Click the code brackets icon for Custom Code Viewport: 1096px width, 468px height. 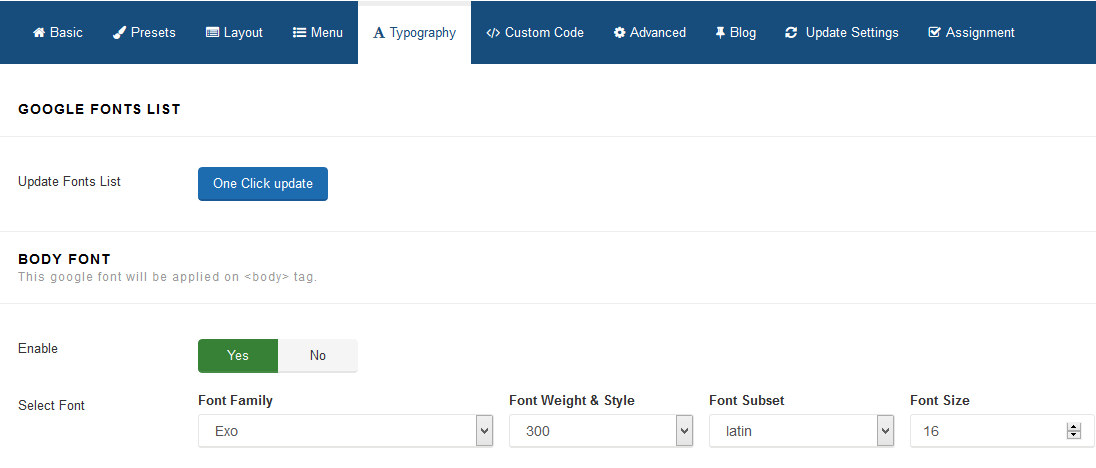493,32
